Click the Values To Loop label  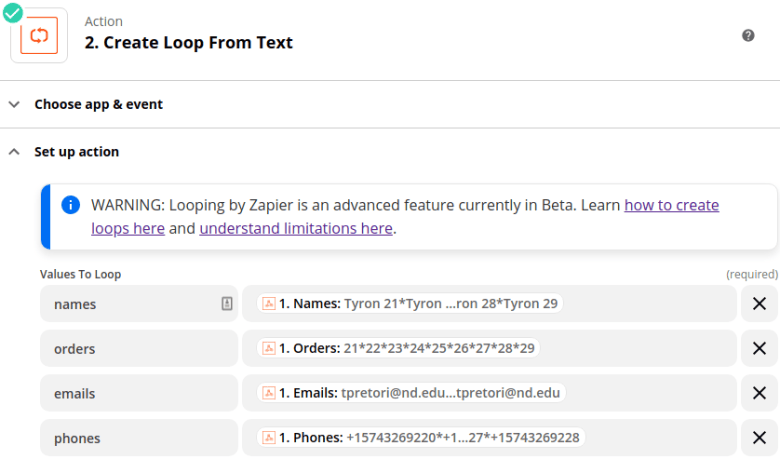pyautogui.click(x=81, y=274)
